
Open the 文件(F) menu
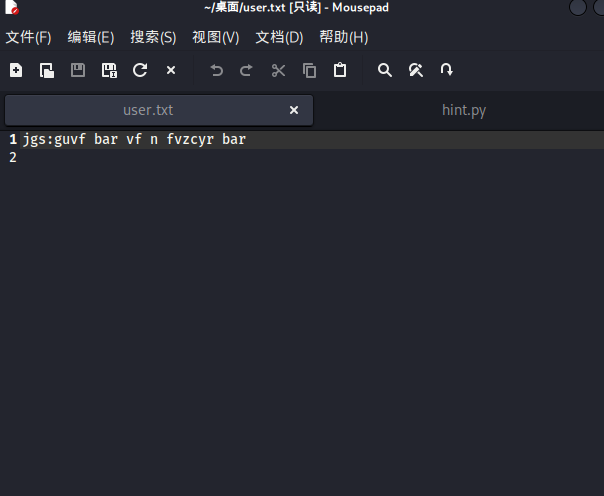(x=28, y=37)
